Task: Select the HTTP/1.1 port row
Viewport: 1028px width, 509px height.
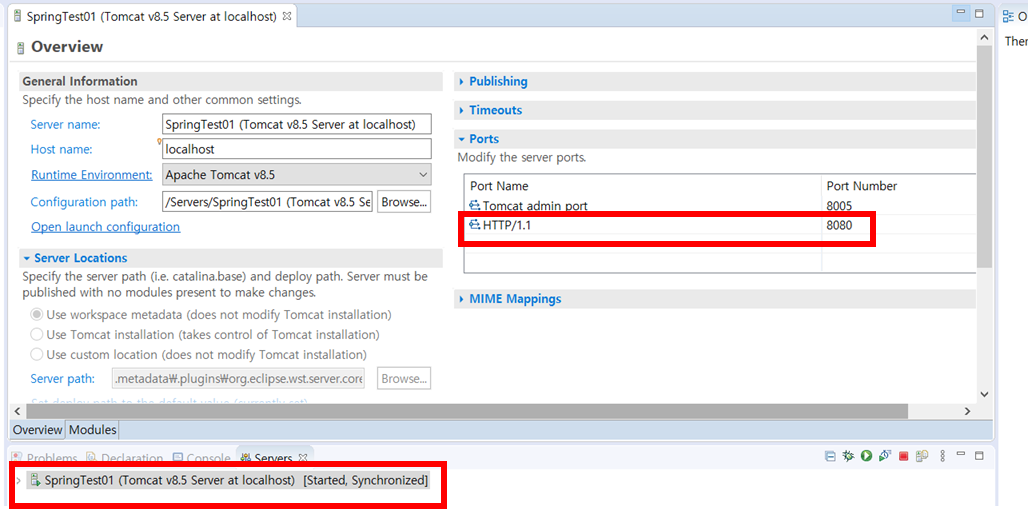Action: pyautogui.click(x=720, y=226)
